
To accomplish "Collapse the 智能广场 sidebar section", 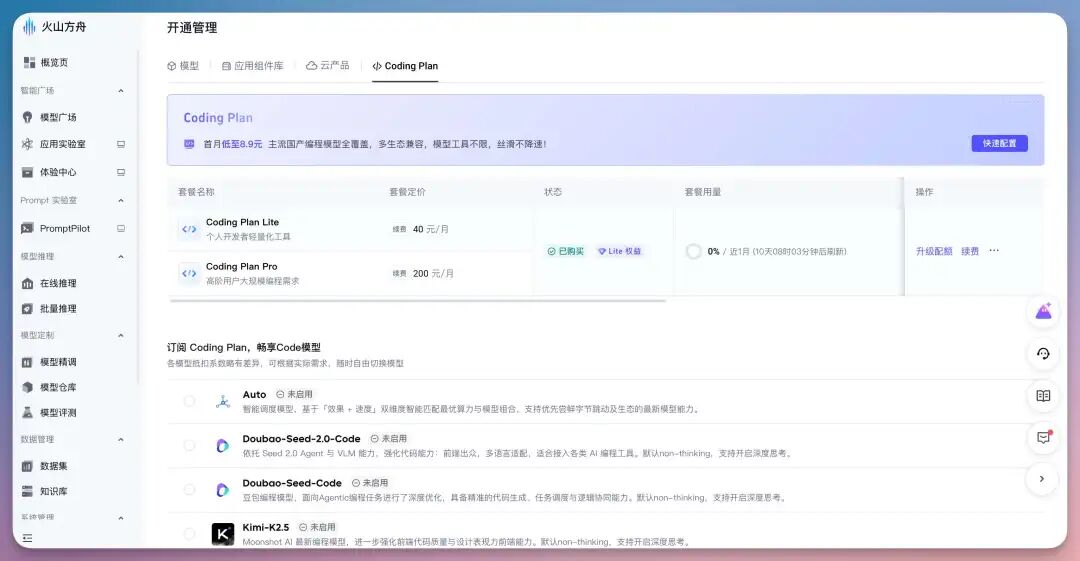I will (121, 90).
